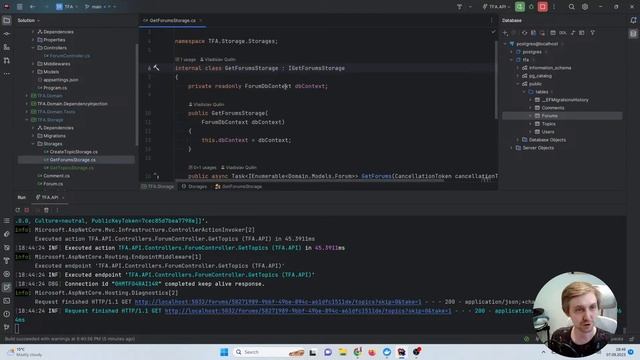Open database filter funnel icon
This screenshot has width=640, height=360.
coord(593,33)
